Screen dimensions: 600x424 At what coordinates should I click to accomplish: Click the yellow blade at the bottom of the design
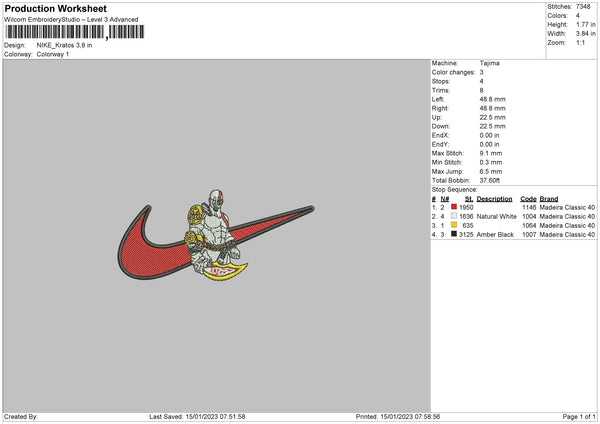pyautogui.click(x=225, y=272)
